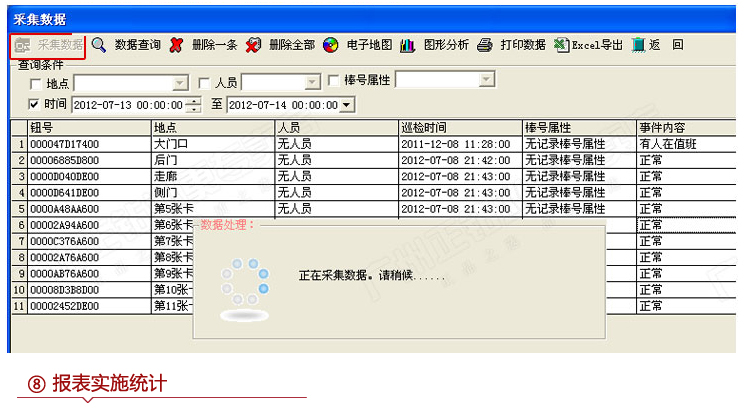The image size is (750, 409).
Task: Select 电子地图 toolbar label
Action: pos(369,45)
